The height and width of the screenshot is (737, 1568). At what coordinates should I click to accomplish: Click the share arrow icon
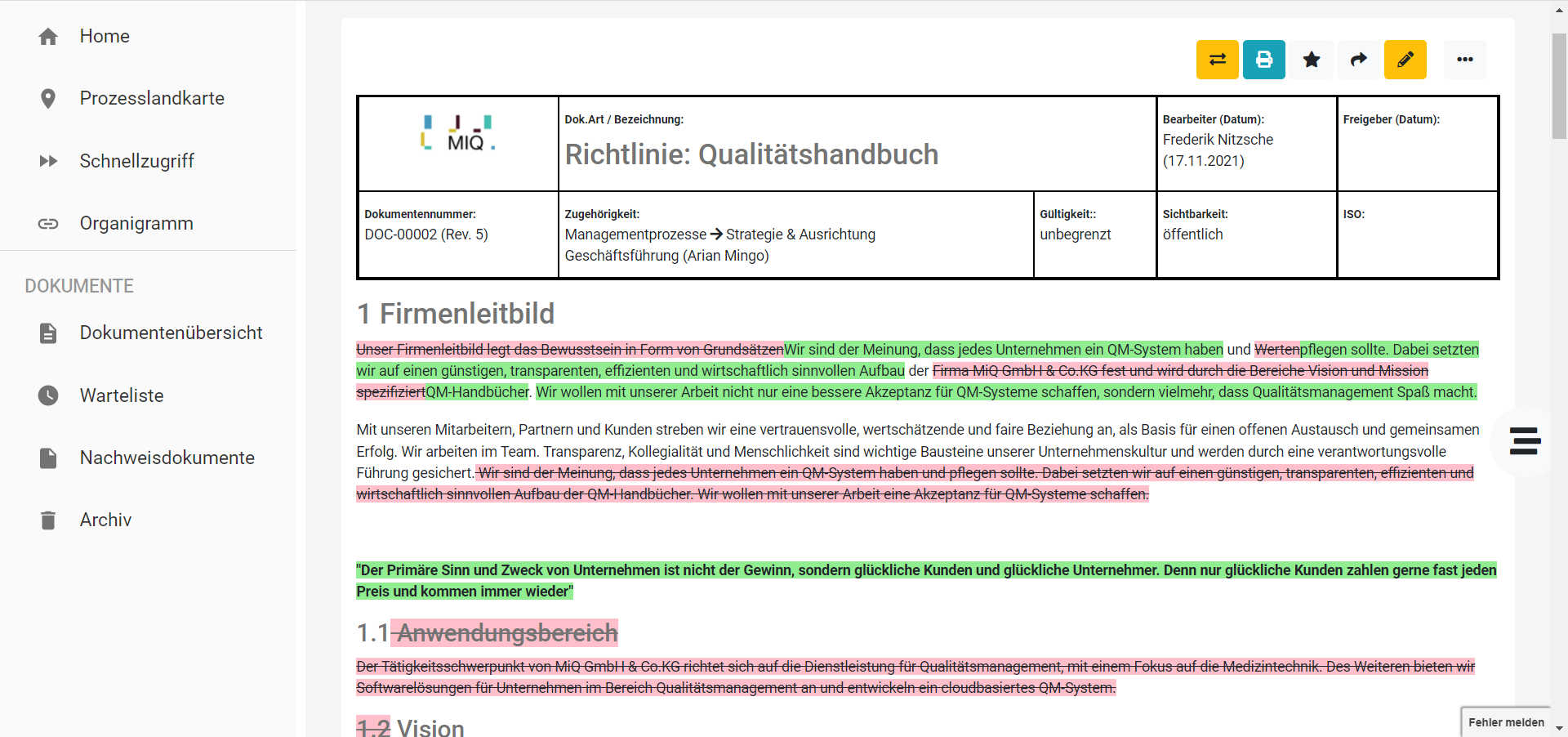(1358, 59)
